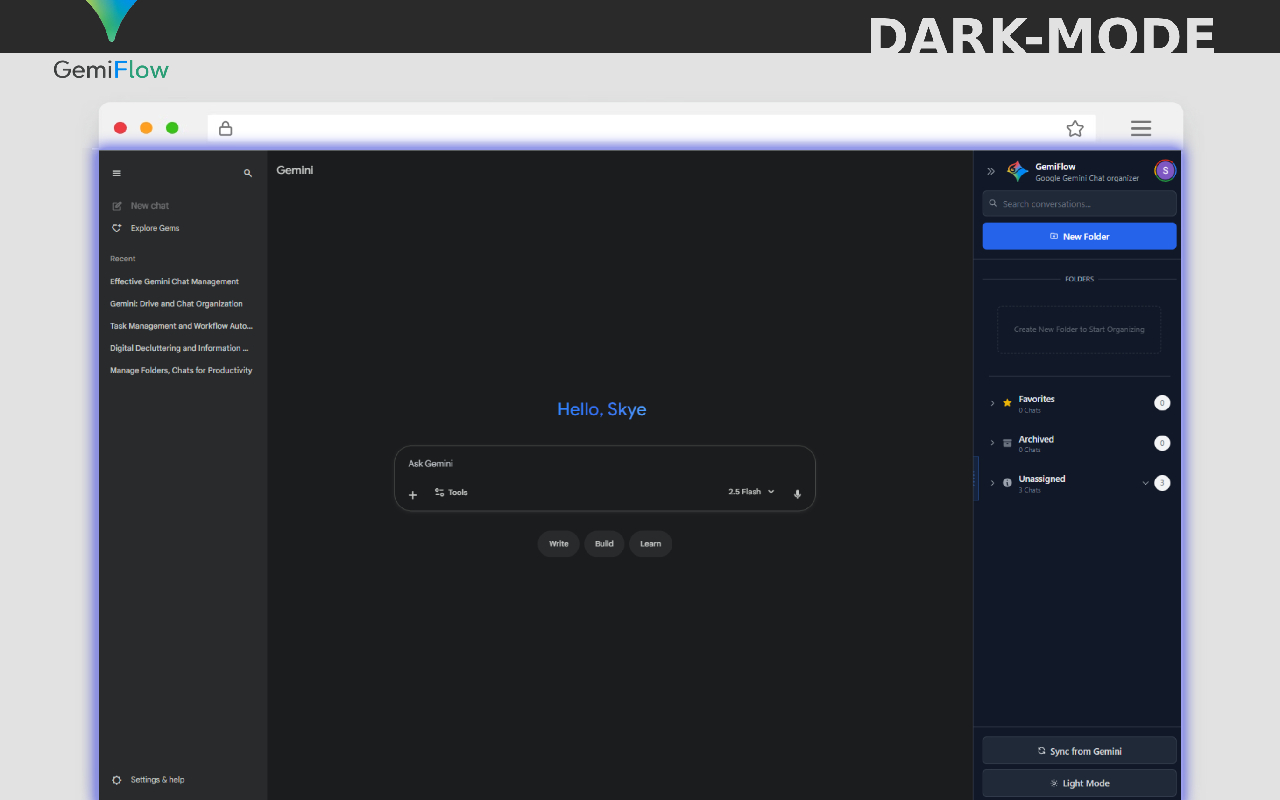This screenshot has height=800, width=1280.
Task: Open 'Digital Decluttering and Information' chat
Action: point(179,348)
